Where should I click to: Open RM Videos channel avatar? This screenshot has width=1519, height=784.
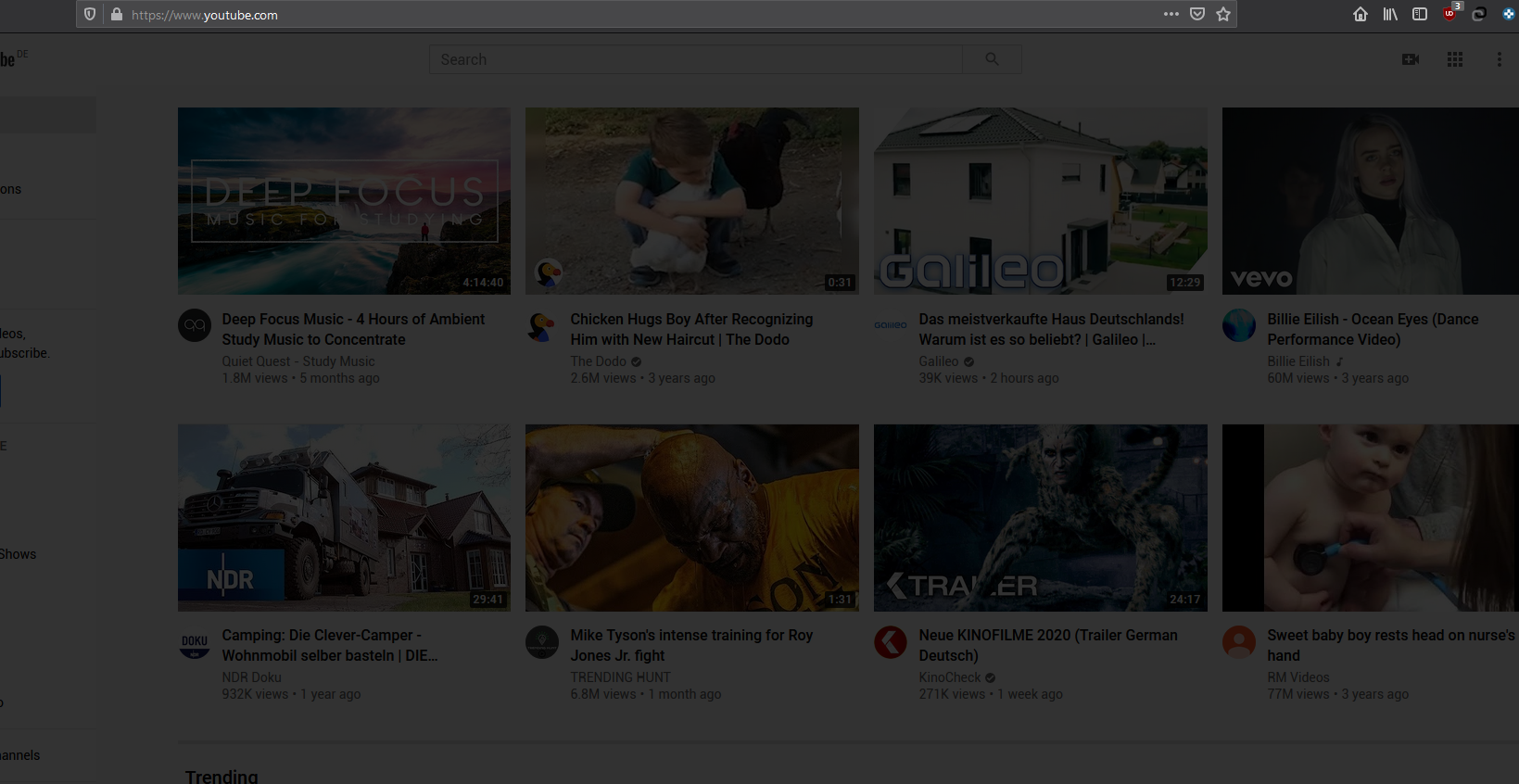[1239, 642]
